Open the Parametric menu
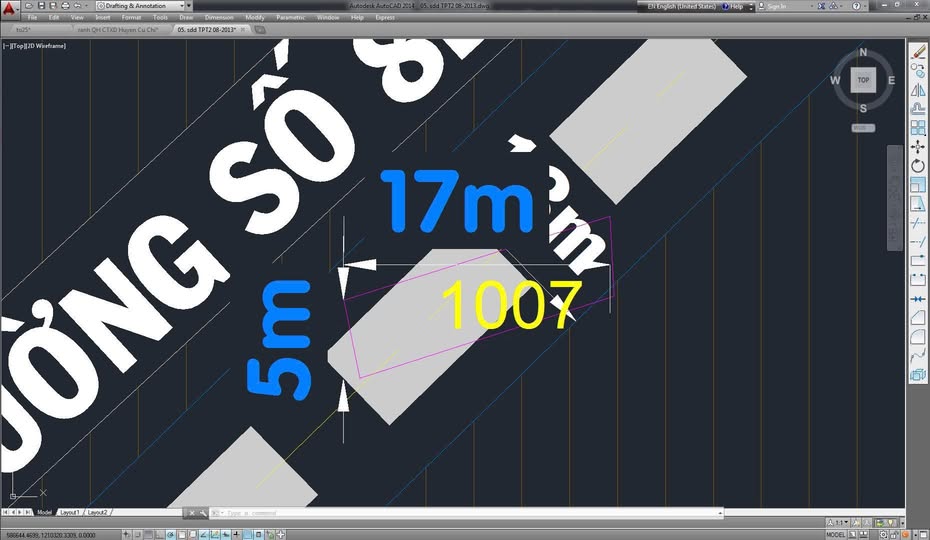The width and height of the screenshot is (930, 540). [x=291, y=18]
